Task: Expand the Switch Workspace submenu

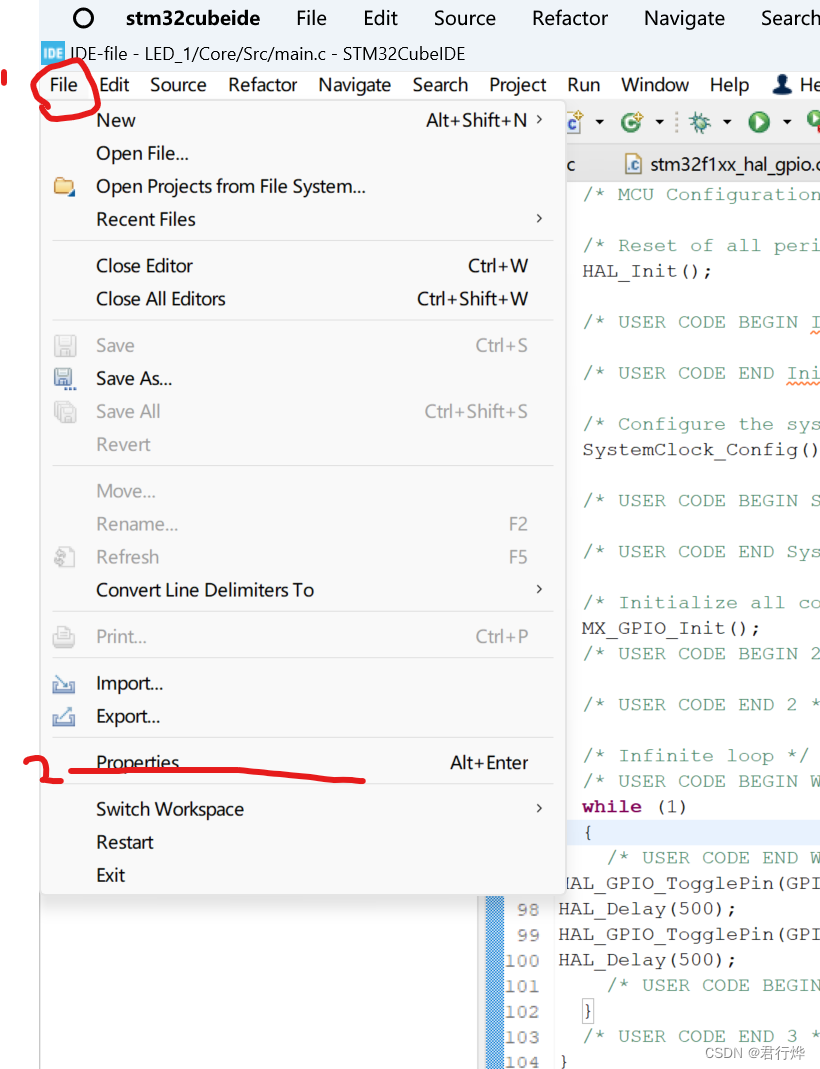Action: tap(539, 809)
